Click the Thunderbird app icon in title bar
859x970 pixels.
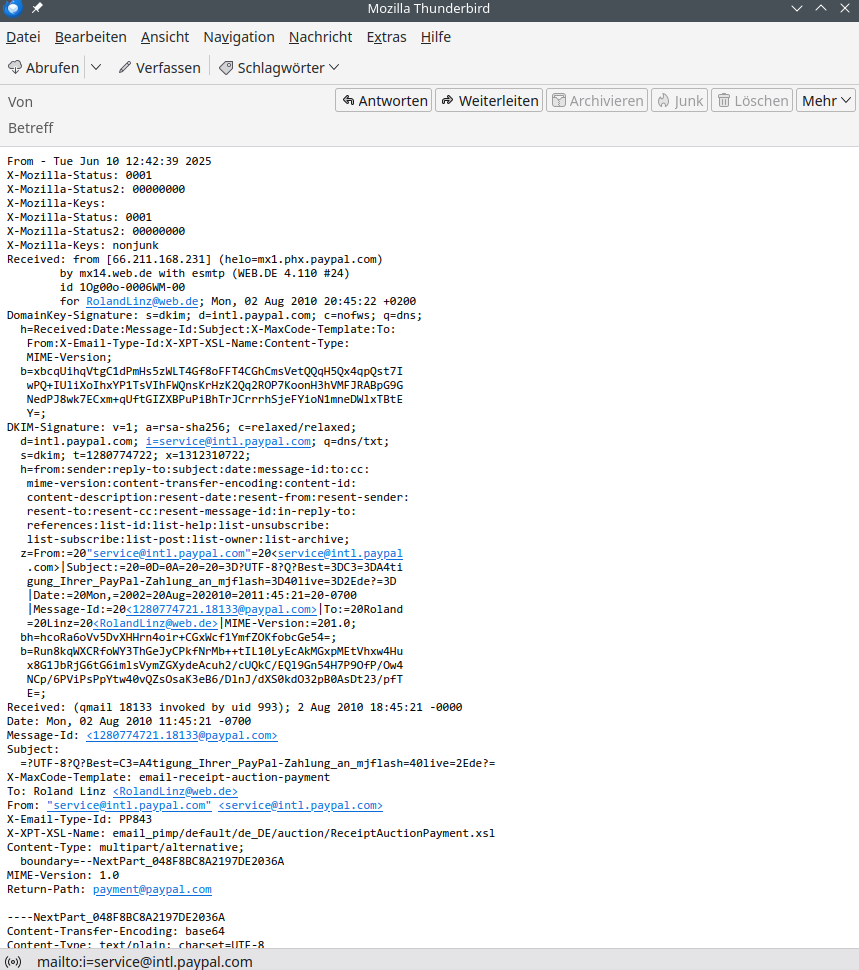12,8
